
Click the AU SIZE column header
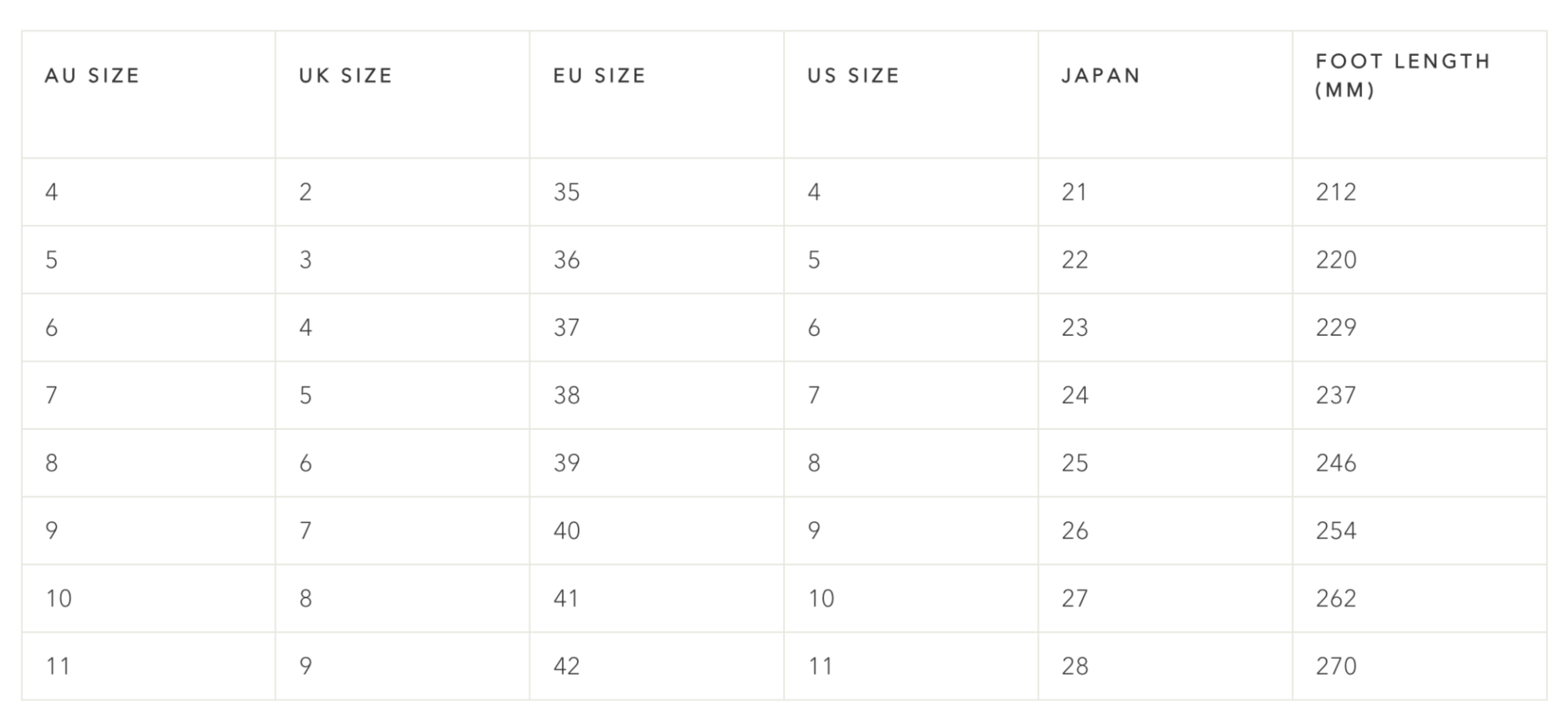coord(93,75)
